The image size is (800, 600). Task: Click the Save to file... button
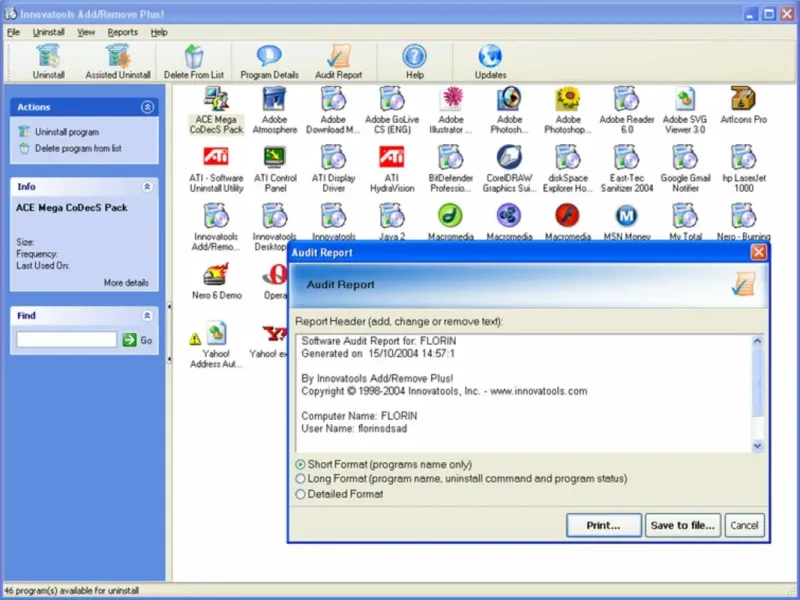pyautogui.click(x=683, y=525)
